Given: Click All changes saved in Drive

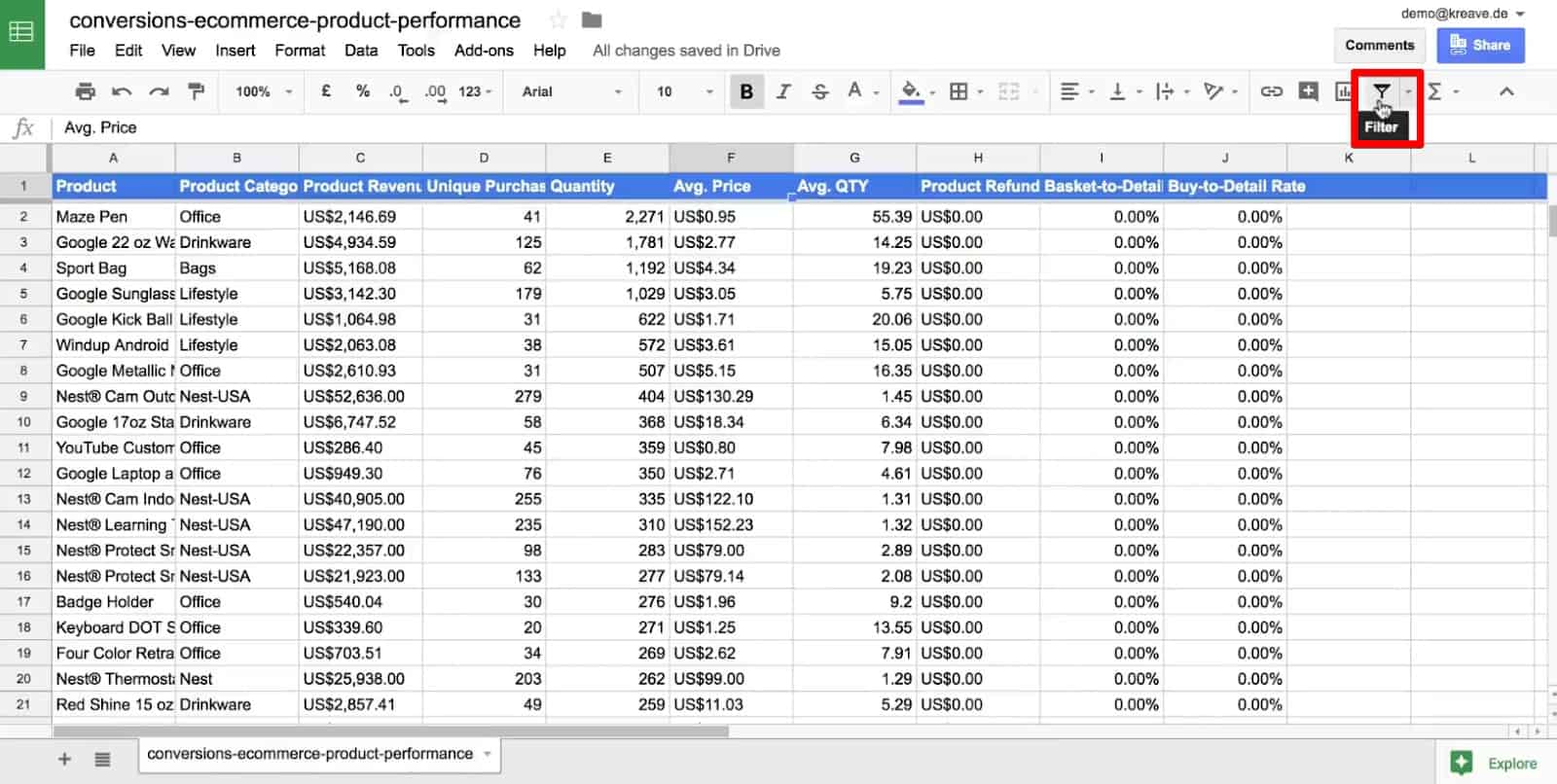Looking at the screenshot, I should point(686,51).
